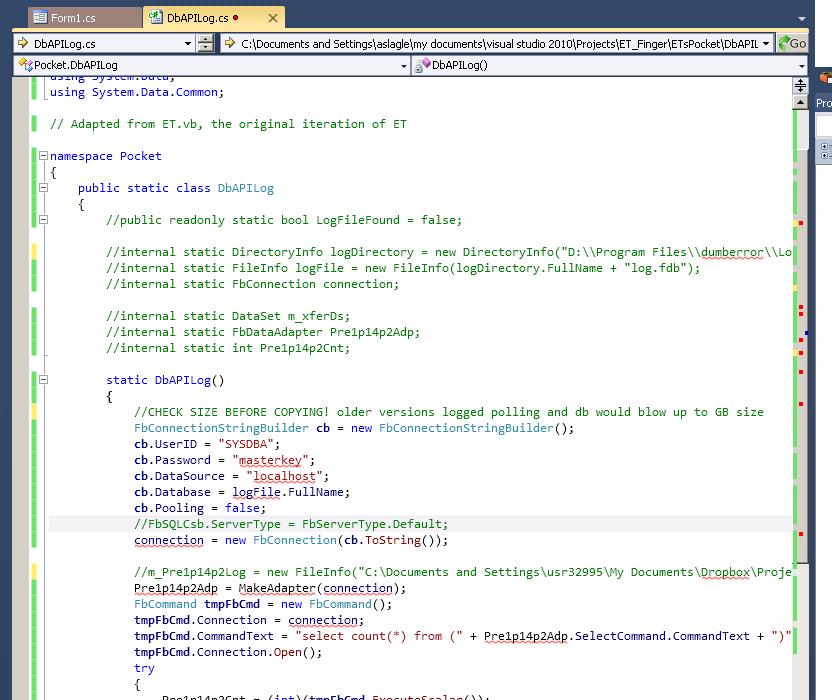832x700 pixels.
Task: Click 'tmpFbCmd.Connection.Open()' line
Action: (228, 652)
